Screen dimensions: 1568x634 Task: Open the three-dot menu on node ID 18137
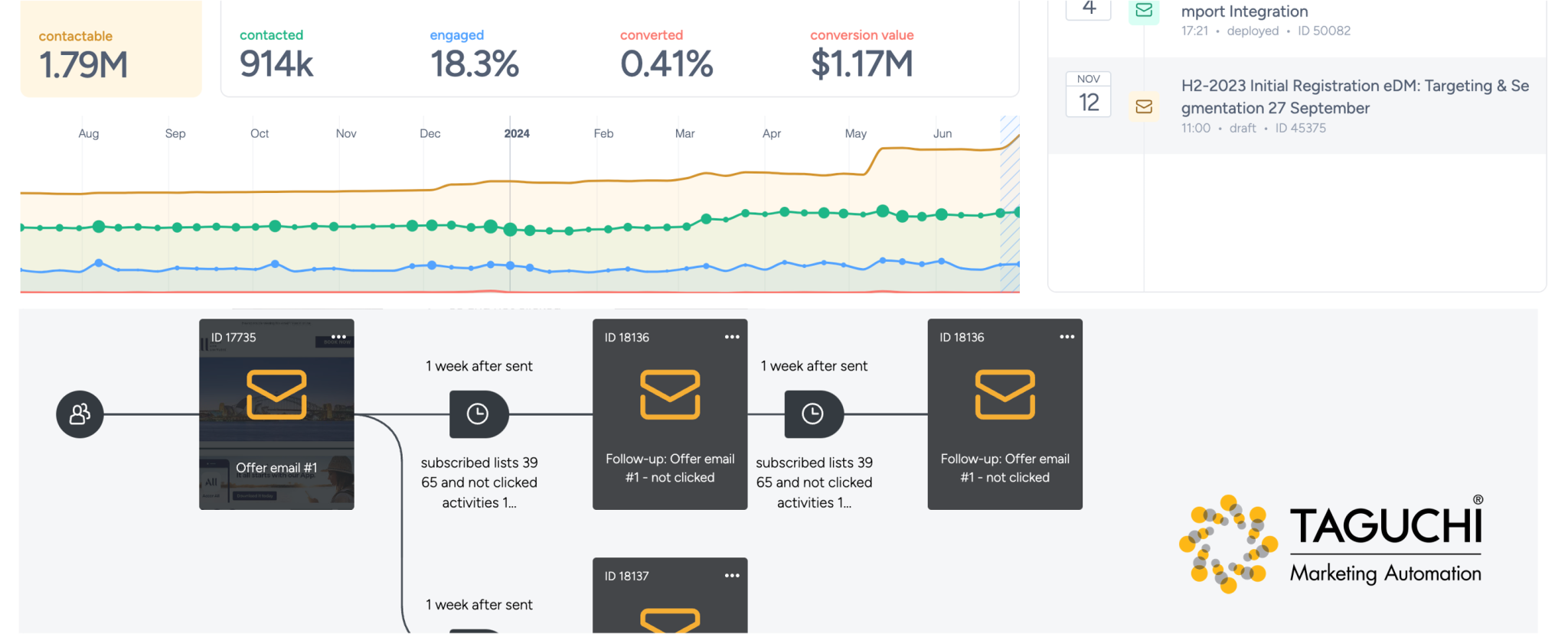pos(732,576)
